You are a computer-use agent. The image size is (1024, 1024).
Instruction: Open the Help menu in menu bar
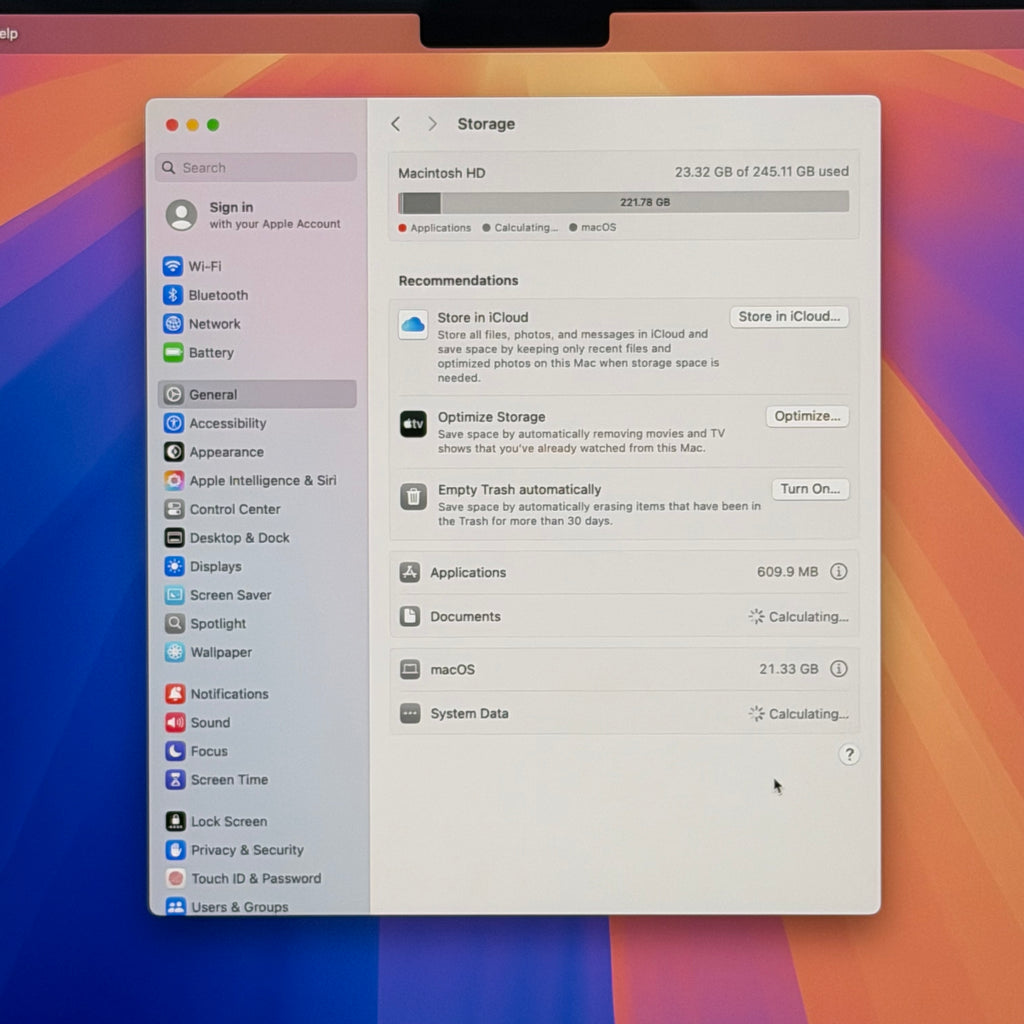[x=8, y=33]
